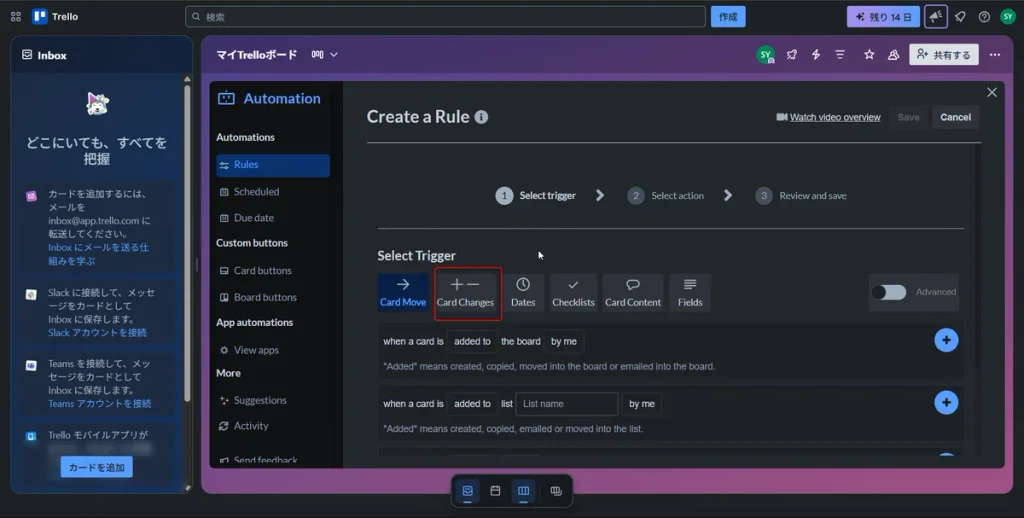
Task: Add the 'added to list' trigger
Action: click(946, 402)
